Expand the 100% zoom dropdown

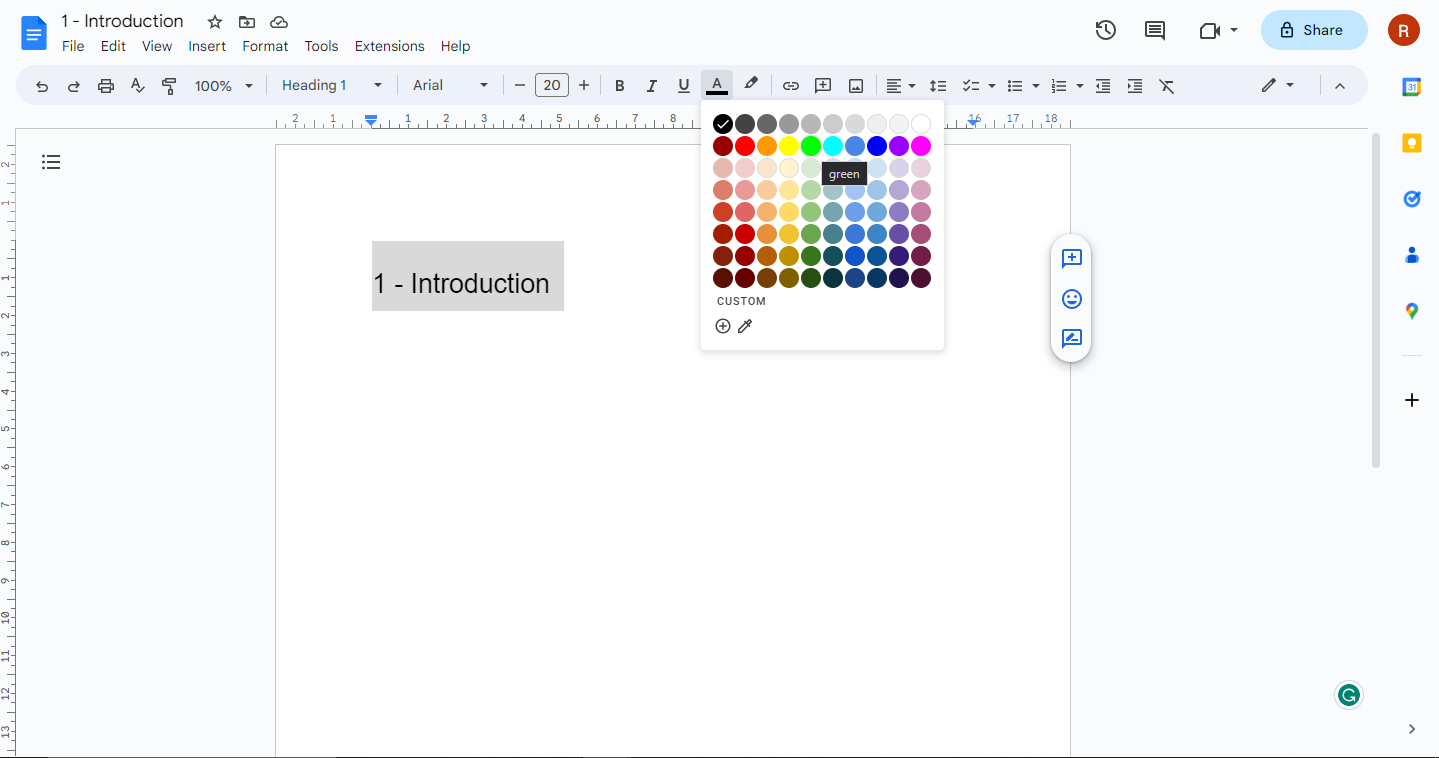point(224,86)
